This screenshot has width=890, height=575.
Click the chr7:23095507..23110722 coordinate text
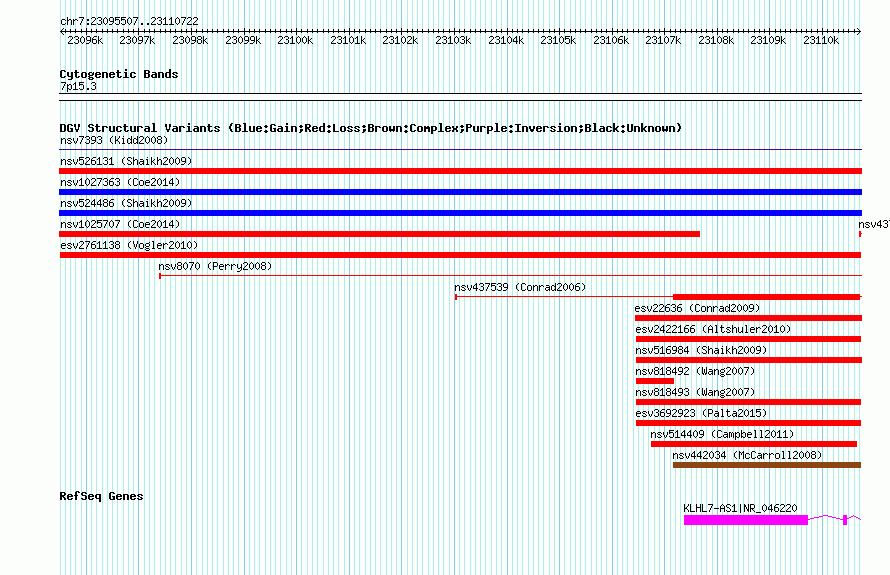pyautogui.click(x=129, y=21)
